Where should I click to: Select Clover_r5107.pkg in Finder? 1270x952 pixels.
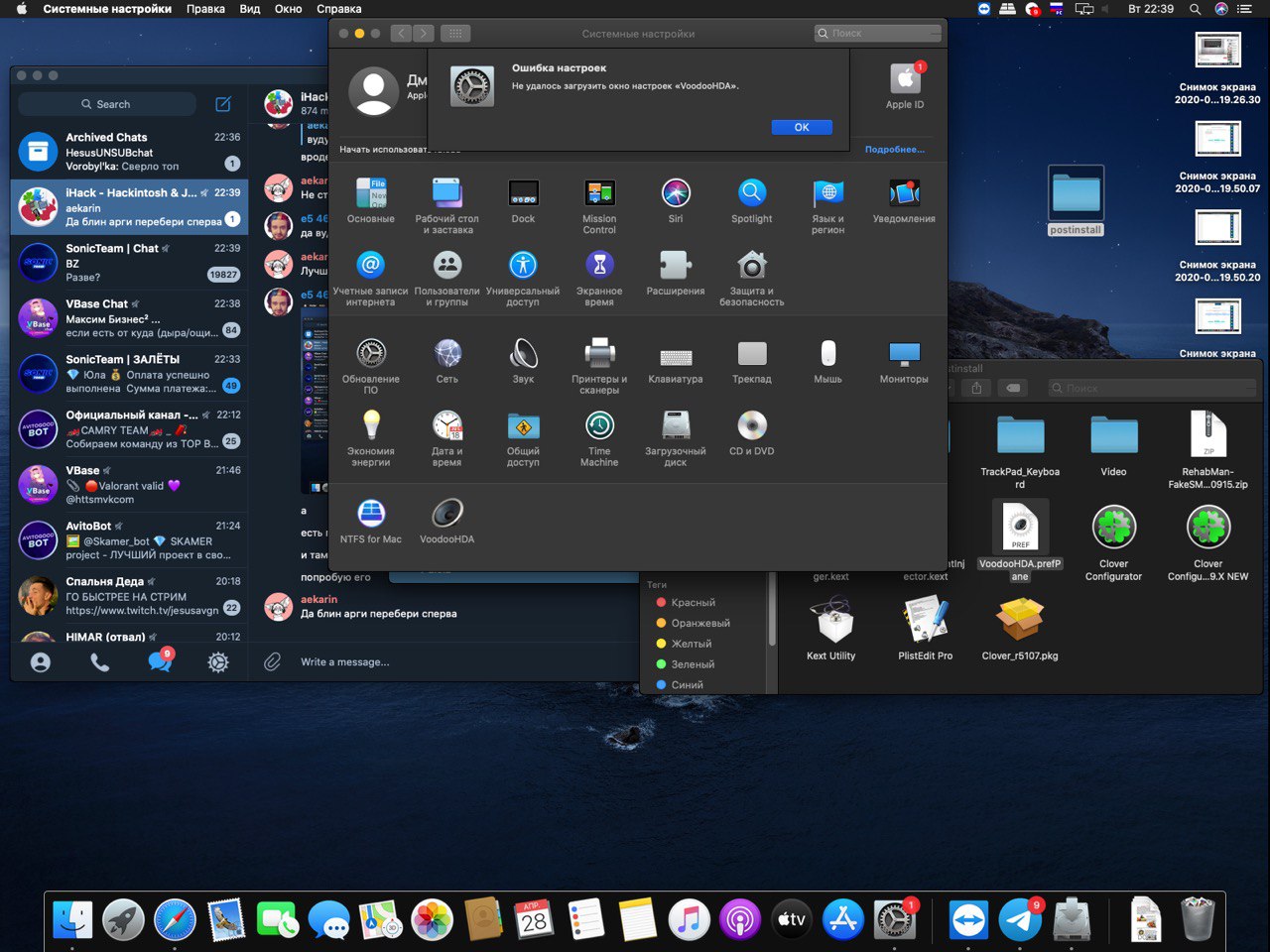click(x=1020, y=629)
